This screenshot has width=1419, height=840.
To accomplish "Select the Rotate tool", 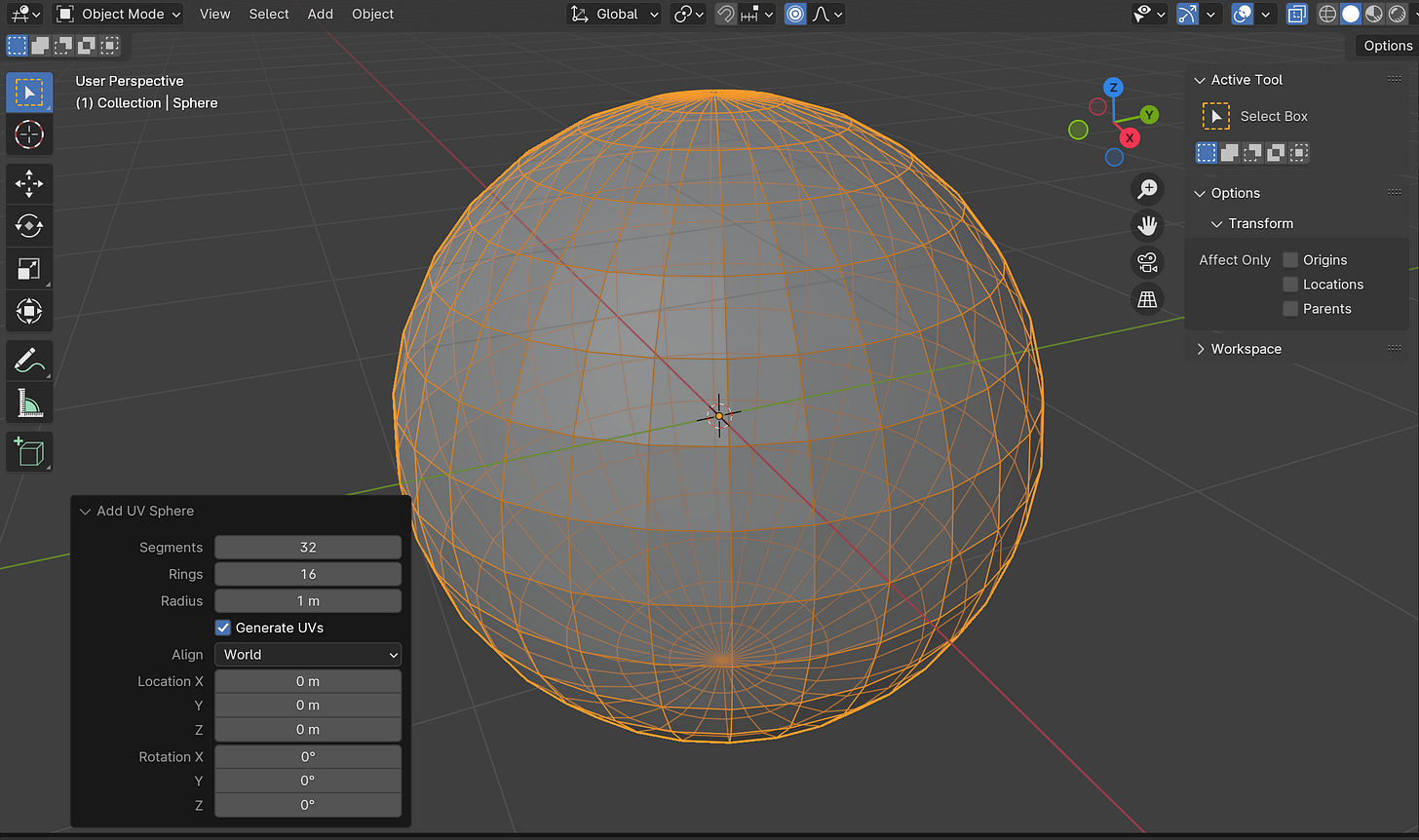I will click(29, 226).
